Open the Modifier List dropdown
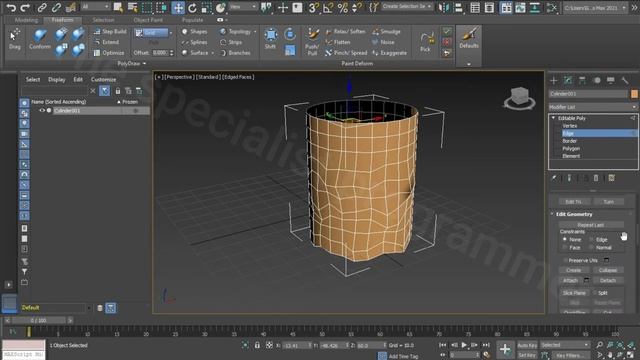The width and height of the screenshot is (640, 360). pos(593,107)
